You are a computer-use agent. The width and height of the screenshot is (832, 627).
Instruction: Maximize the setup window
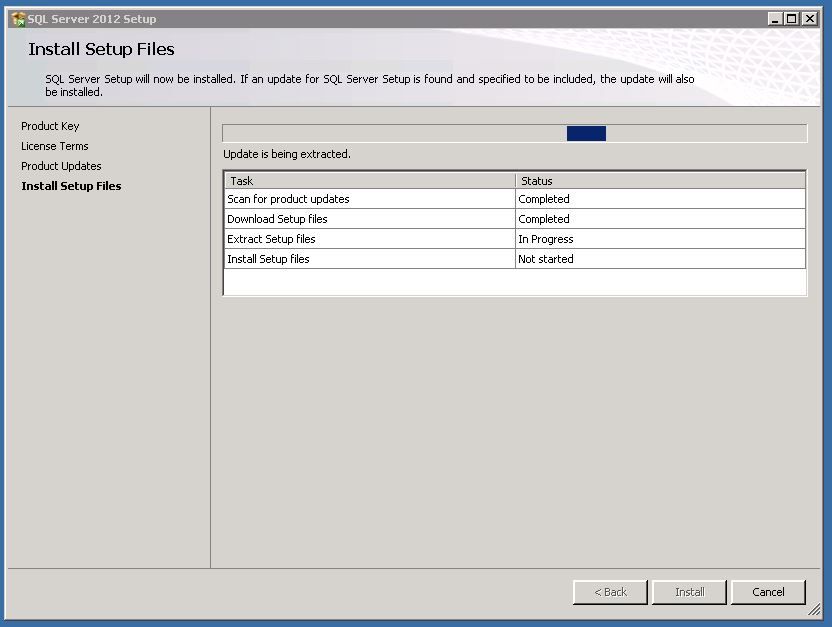click(792, 19)
